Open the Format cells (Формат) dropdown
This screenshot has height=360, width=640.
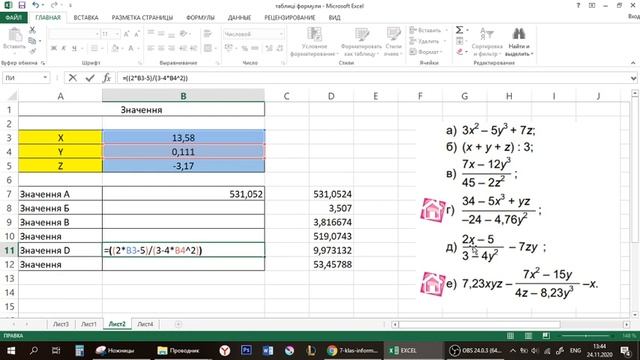pyautogui.click(x=426, y=52)
